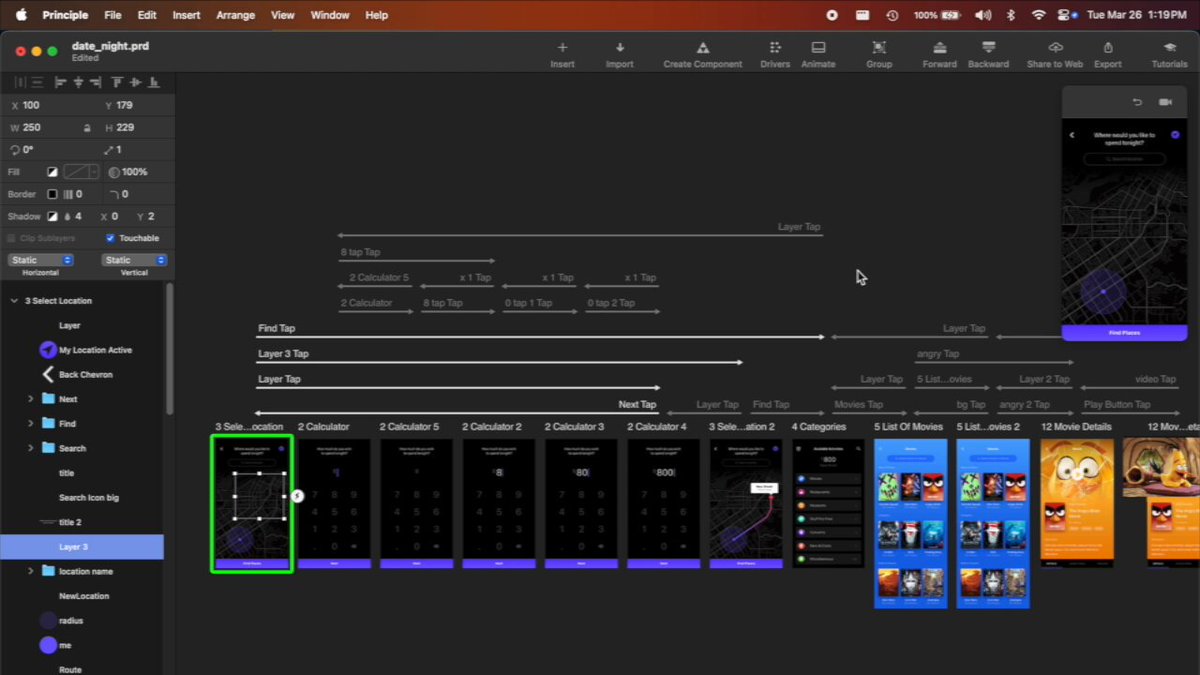Open the Insert tool in toolbar
The width and height of the screenshot is (1200, 675).
(562, 54)
